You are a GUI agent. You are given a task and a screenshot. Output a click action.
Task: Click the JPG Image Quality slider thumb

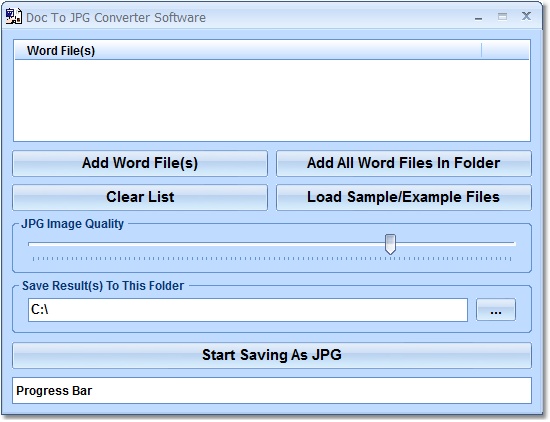click(x=390, y=244)
